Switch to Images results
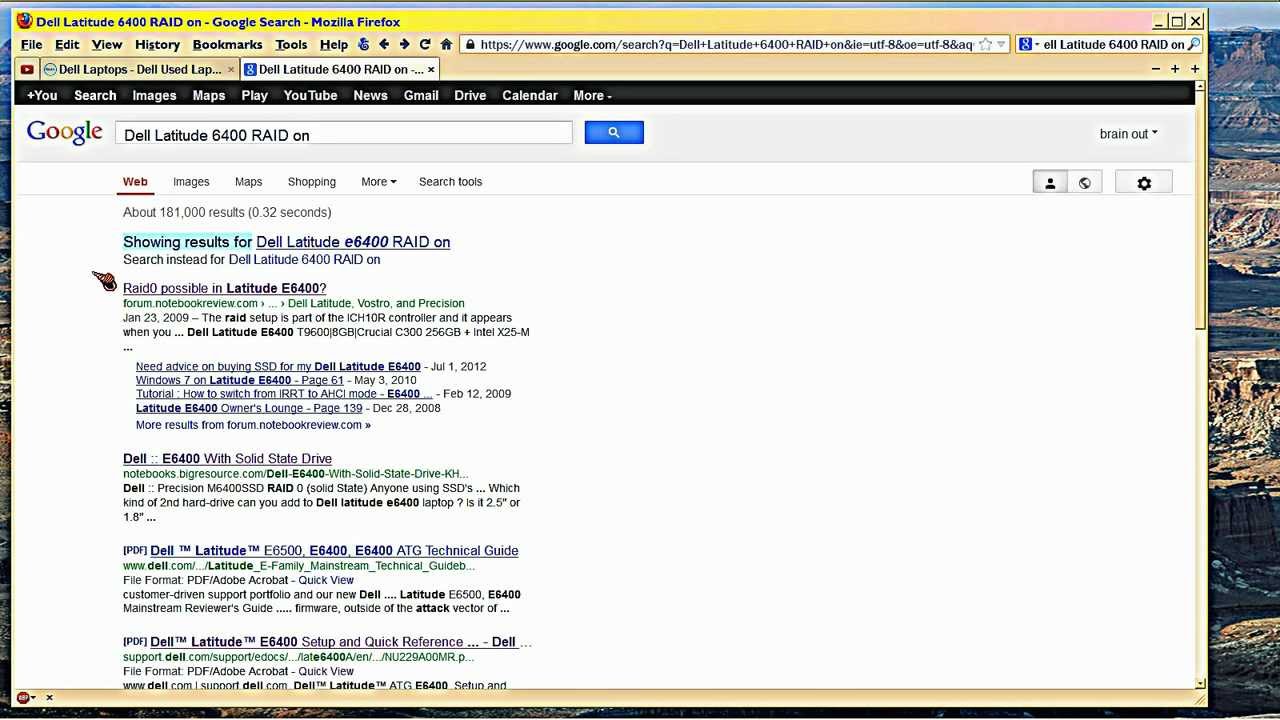The height and width of the screenshot is (720, 1280). (191, 182)
